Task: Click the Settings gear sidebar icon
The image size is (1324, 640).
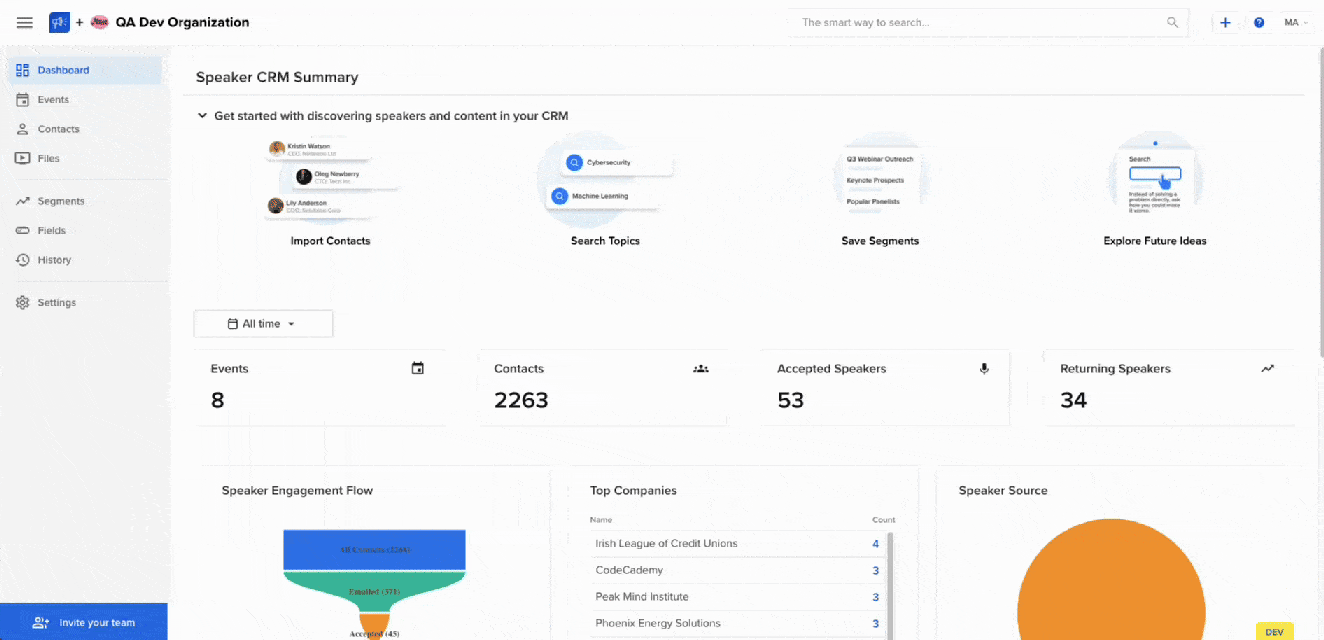Action: click(22, 302)
